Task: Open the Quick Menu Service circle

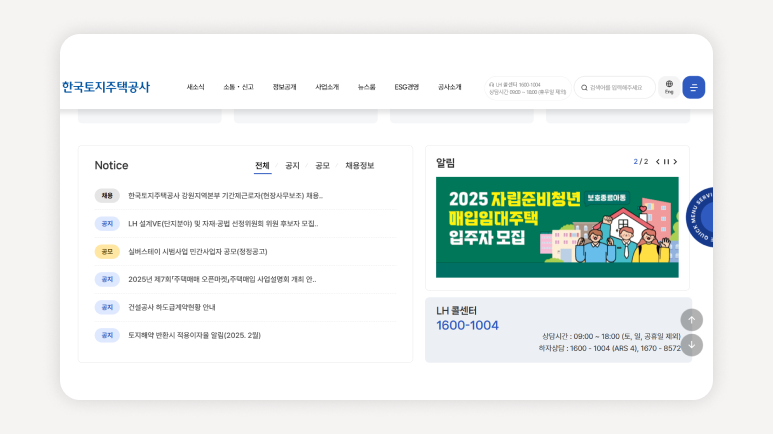Action: (700, 217)
